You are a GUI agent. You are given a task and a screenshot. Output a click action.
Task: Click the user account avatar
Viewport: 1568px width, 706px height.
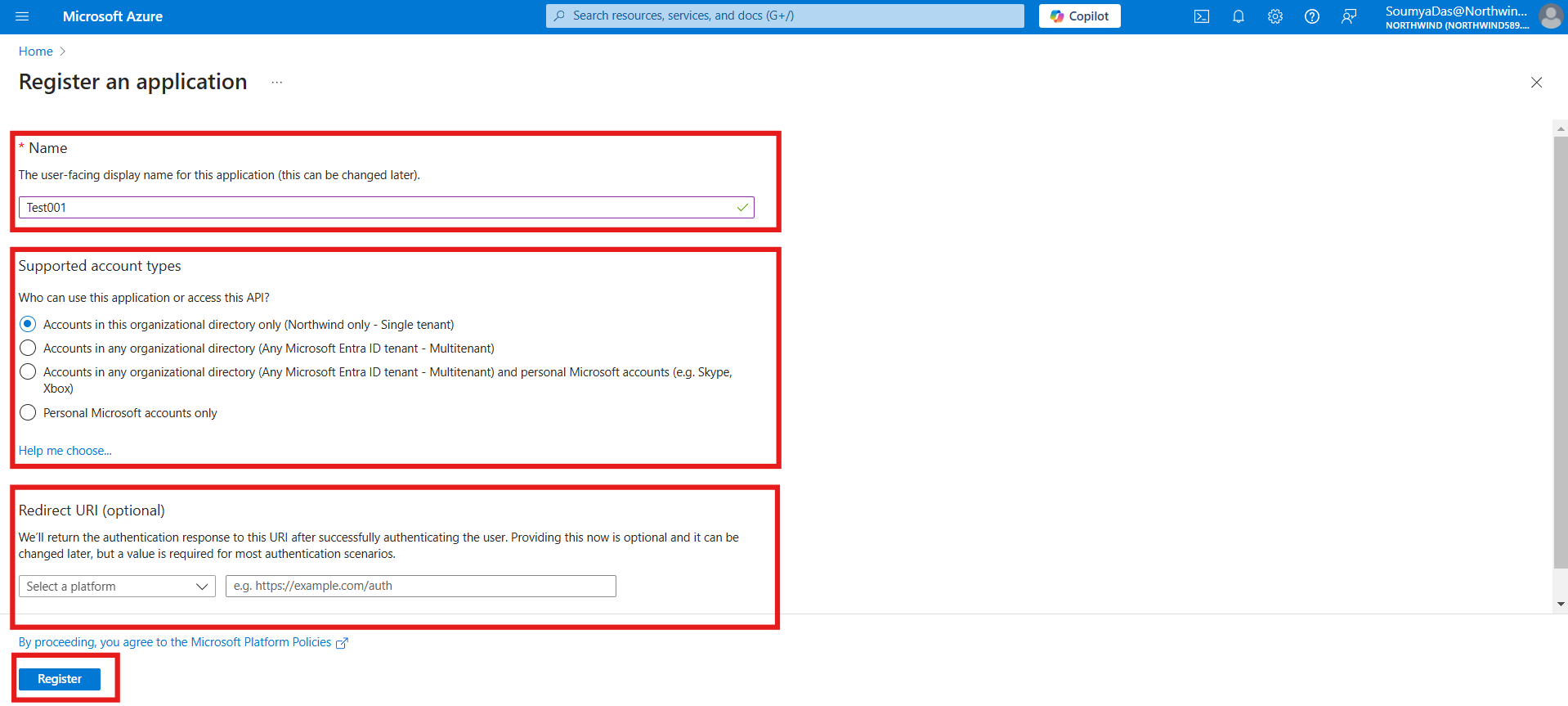[x=1550, y=16]
